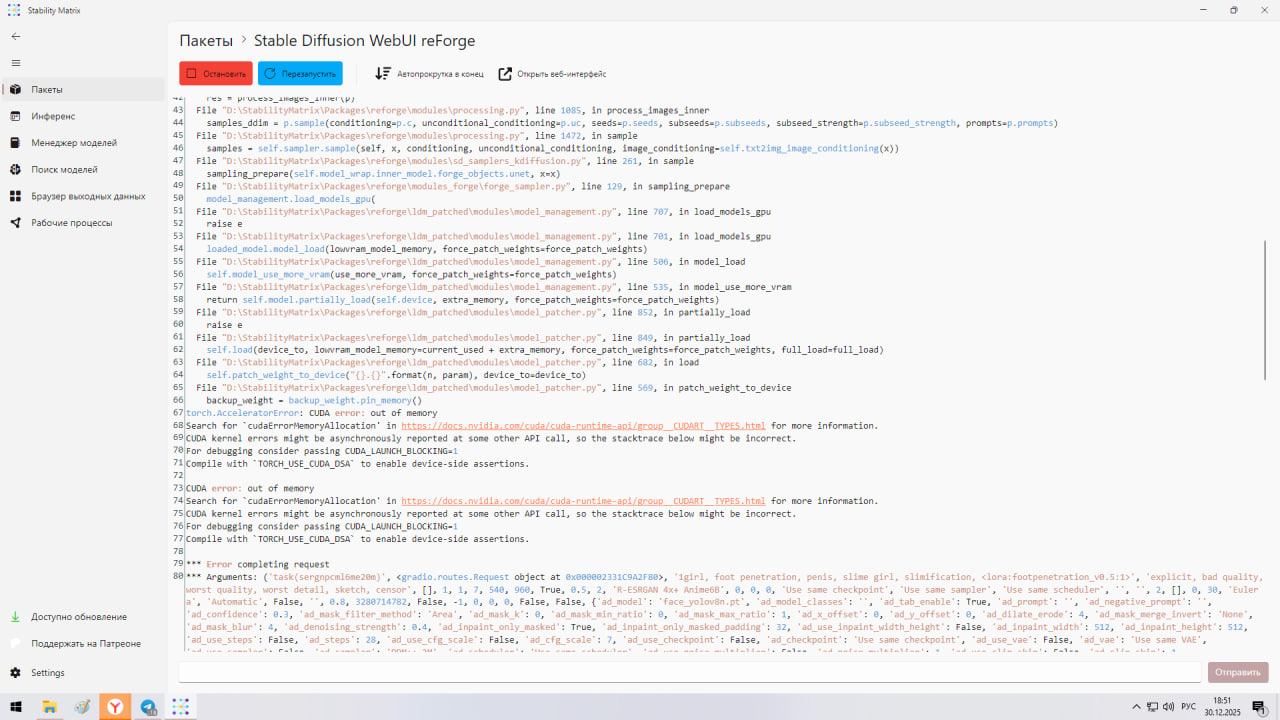Open the NVIDIA docs link on line 74
The image size is (1280, 720).
coord(583,501)
